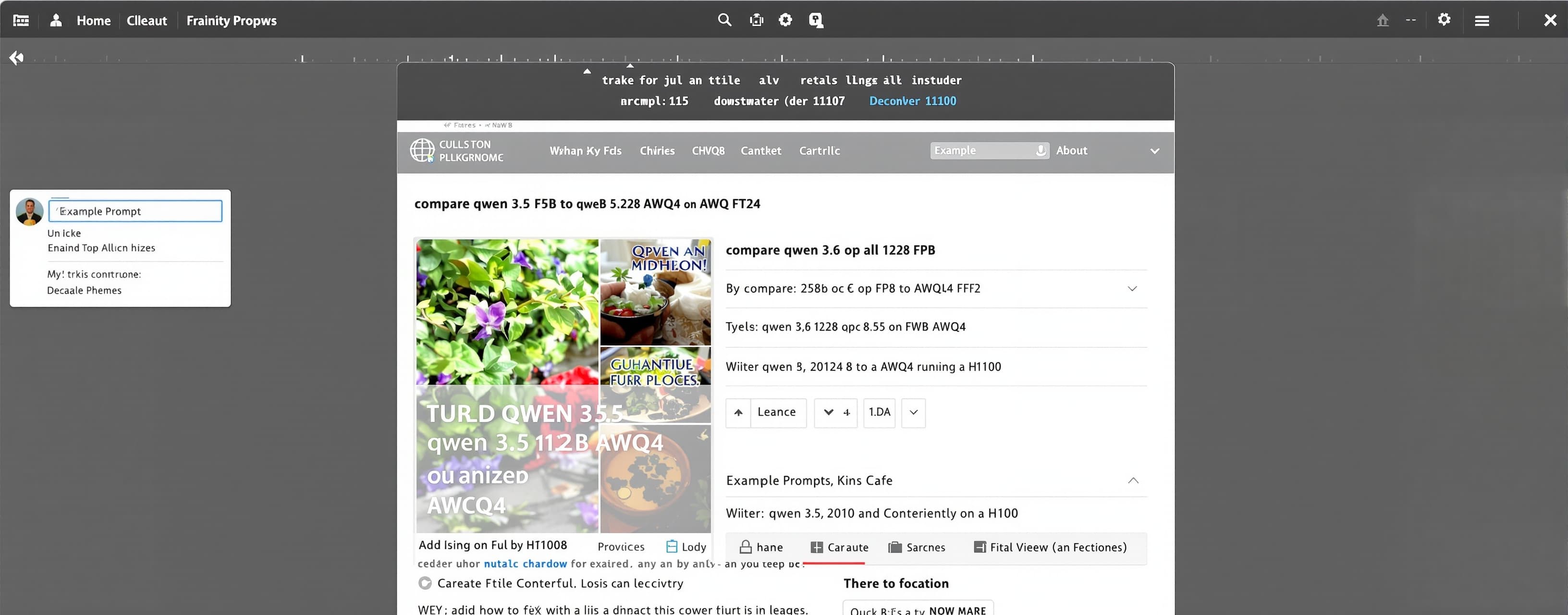Open the Wshan Ky Fds nav item
This screenshot has width=1568, height=615.
[x=586, y=150]
